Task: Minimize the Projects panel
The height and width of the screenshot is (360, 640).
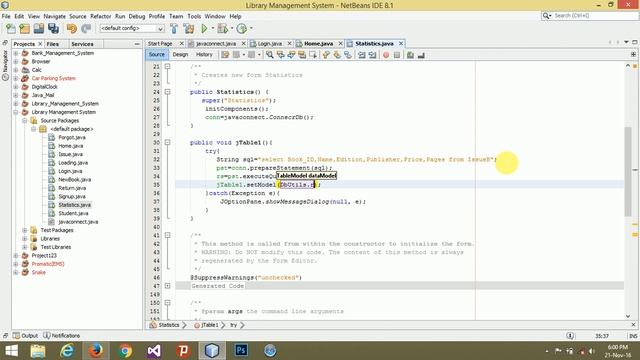Action: pos(137,44)
